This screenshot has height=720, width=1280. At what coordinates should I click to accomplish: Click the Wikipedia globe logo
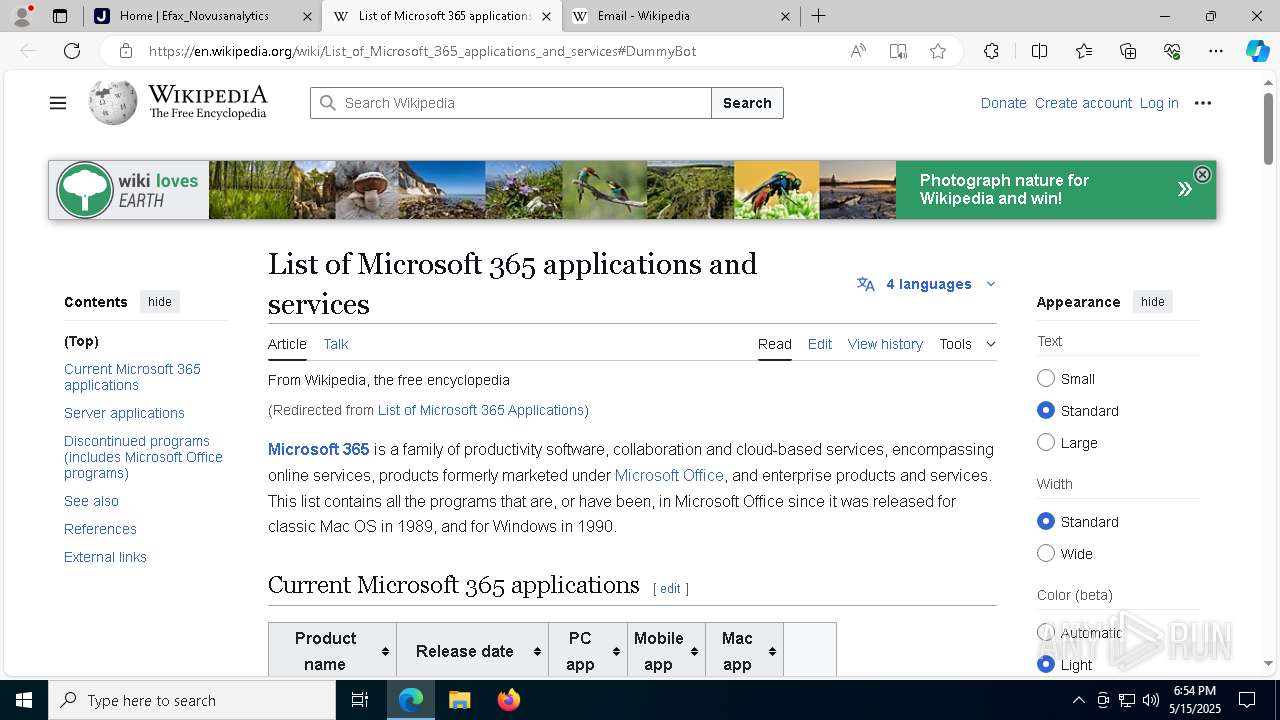click(113, 102)
